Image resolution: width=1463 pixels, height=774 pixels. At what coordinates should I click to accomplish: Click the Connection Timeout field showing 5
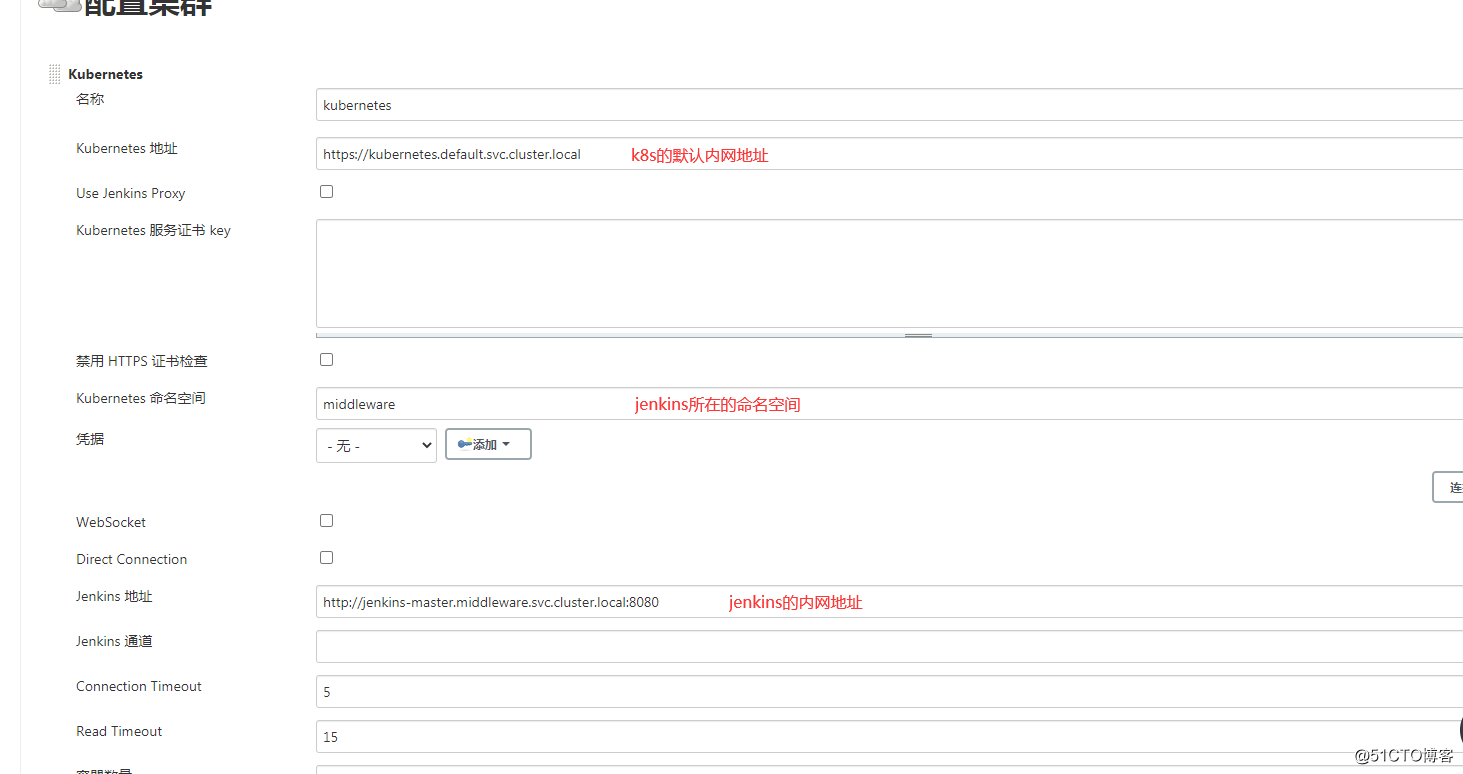(x=889, y=692)
